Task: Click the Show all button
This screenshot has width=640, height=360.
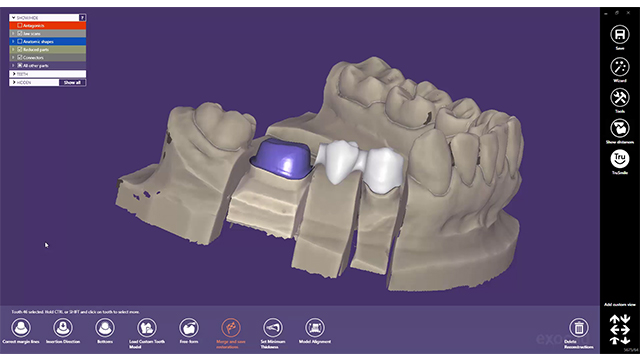Action: (x=72, y=82)
